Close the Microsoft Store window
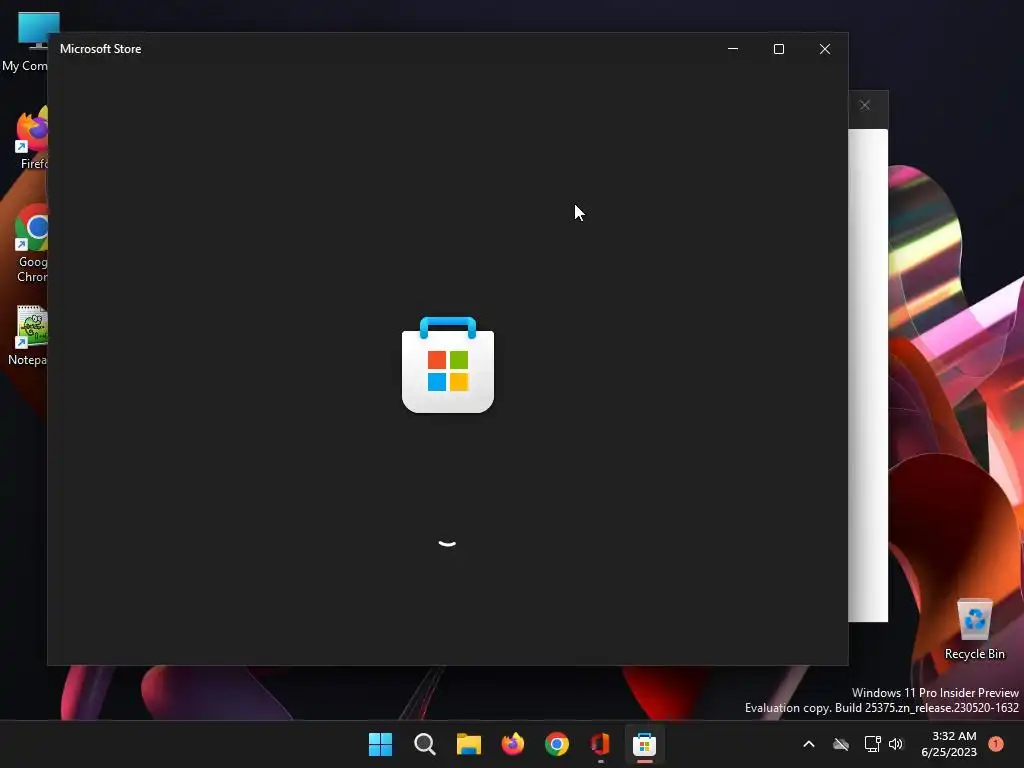The width and height of the screenshot is (1024, 768). click(x=825, y=49)
